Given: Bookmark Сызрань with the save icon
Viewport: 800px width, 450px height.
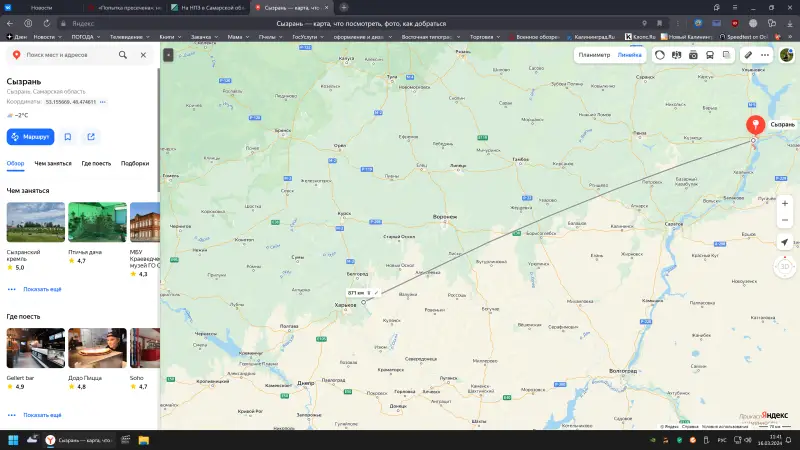Looking at the screenshot, I should [x=67, y=137].
